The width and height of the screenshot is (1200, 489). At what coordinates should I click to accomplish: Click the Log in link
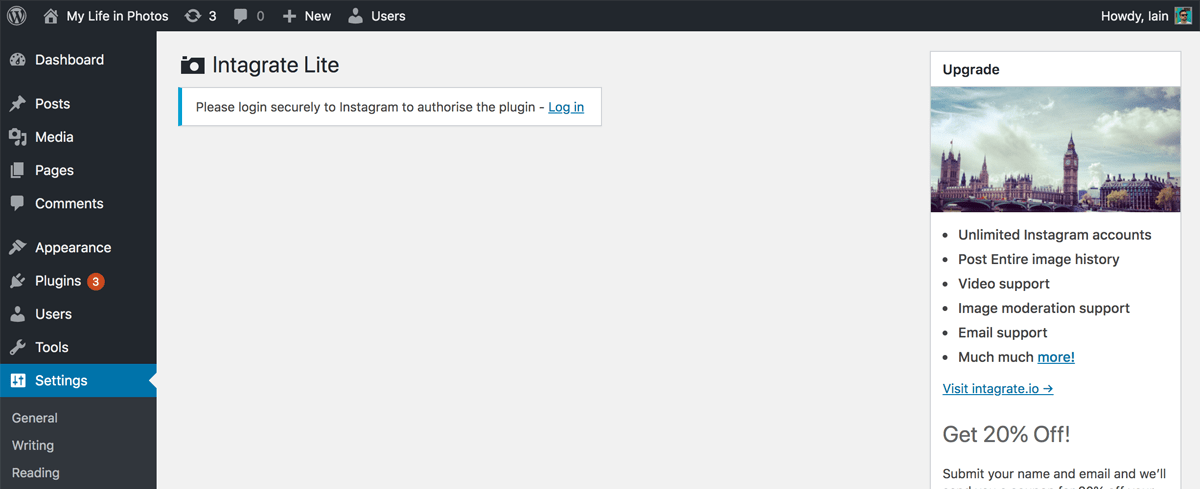coord(566,107)
